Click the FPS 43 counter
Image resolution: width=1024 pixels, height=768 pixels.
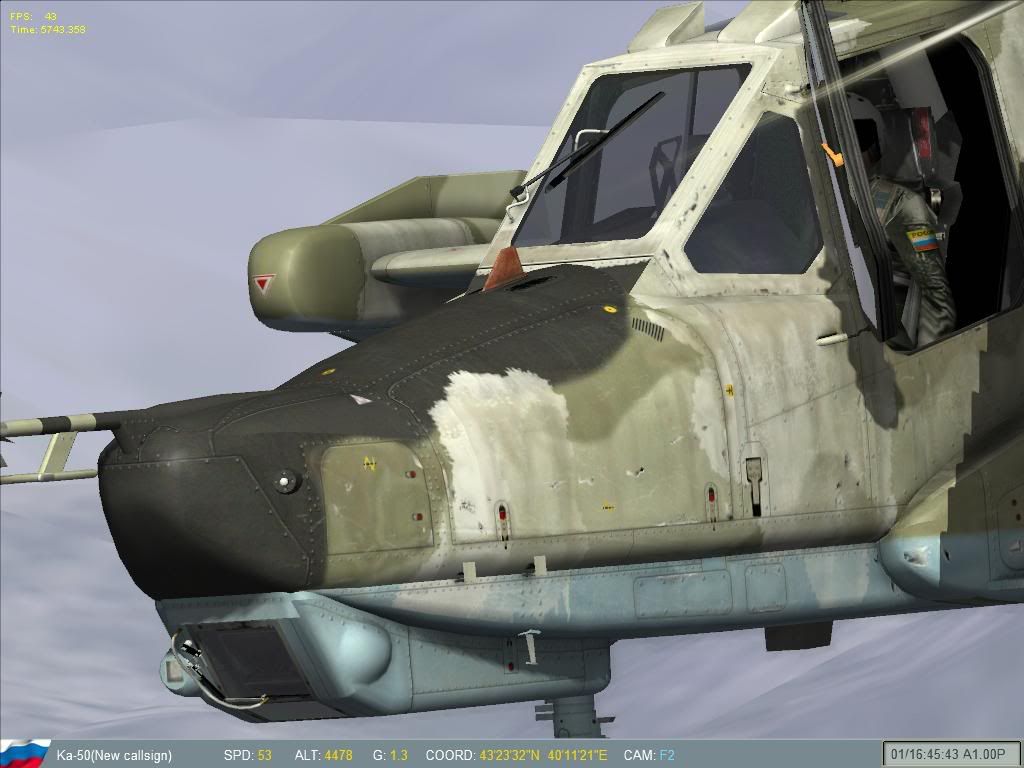pos(33,16)
